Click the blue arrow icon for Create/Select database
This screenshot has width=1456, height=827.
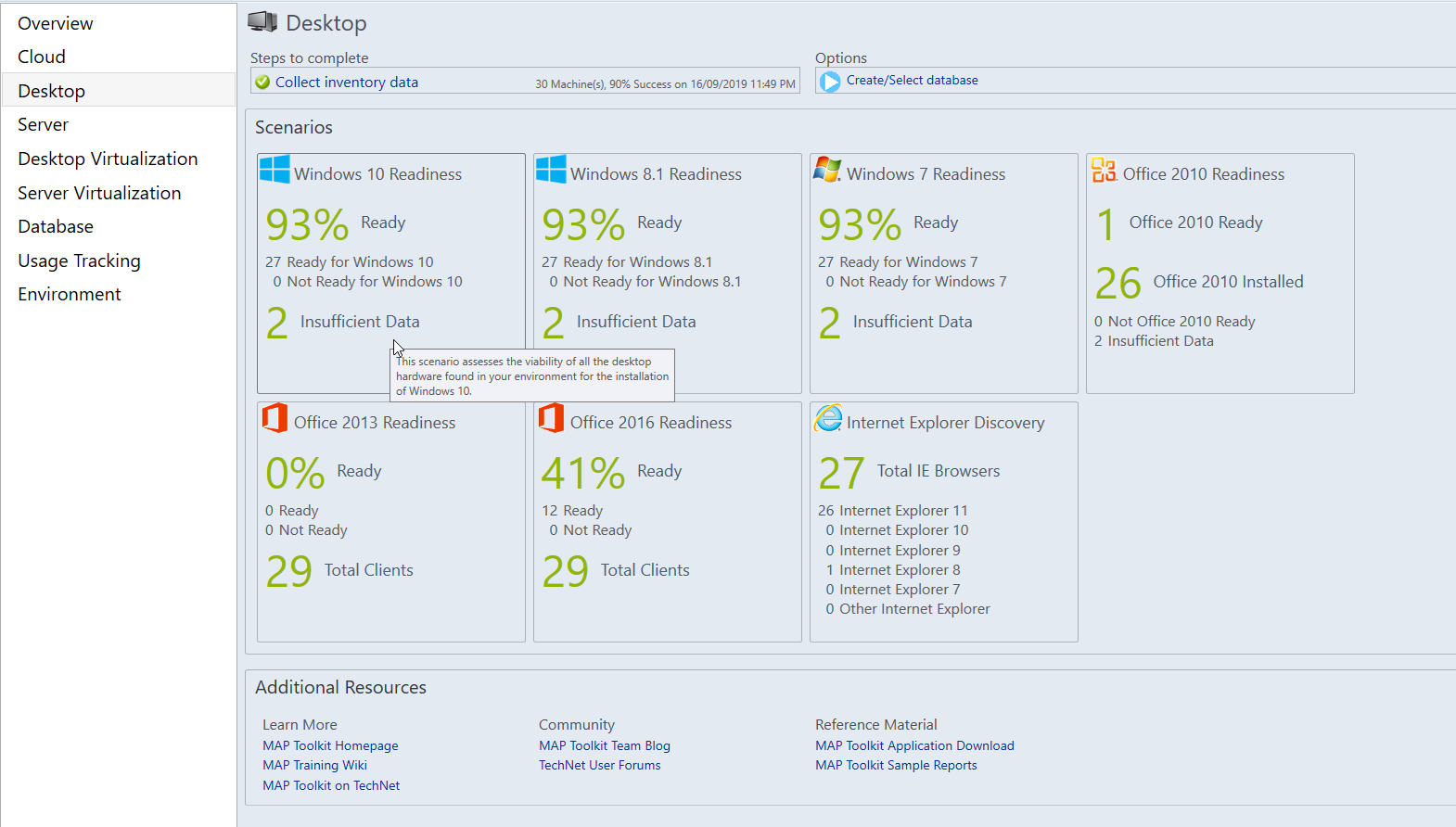(x=830, y=82)
